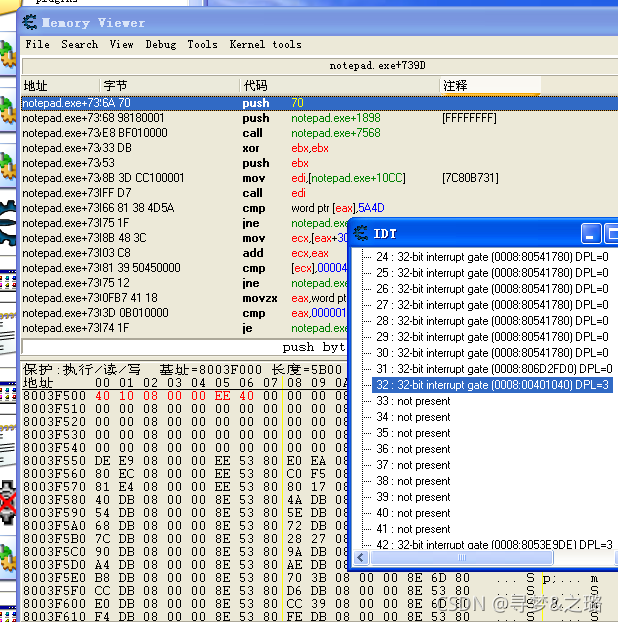Select the 'xor ebx,ebx' instruction row
618x622 pixels.
(x=320, y=148)
